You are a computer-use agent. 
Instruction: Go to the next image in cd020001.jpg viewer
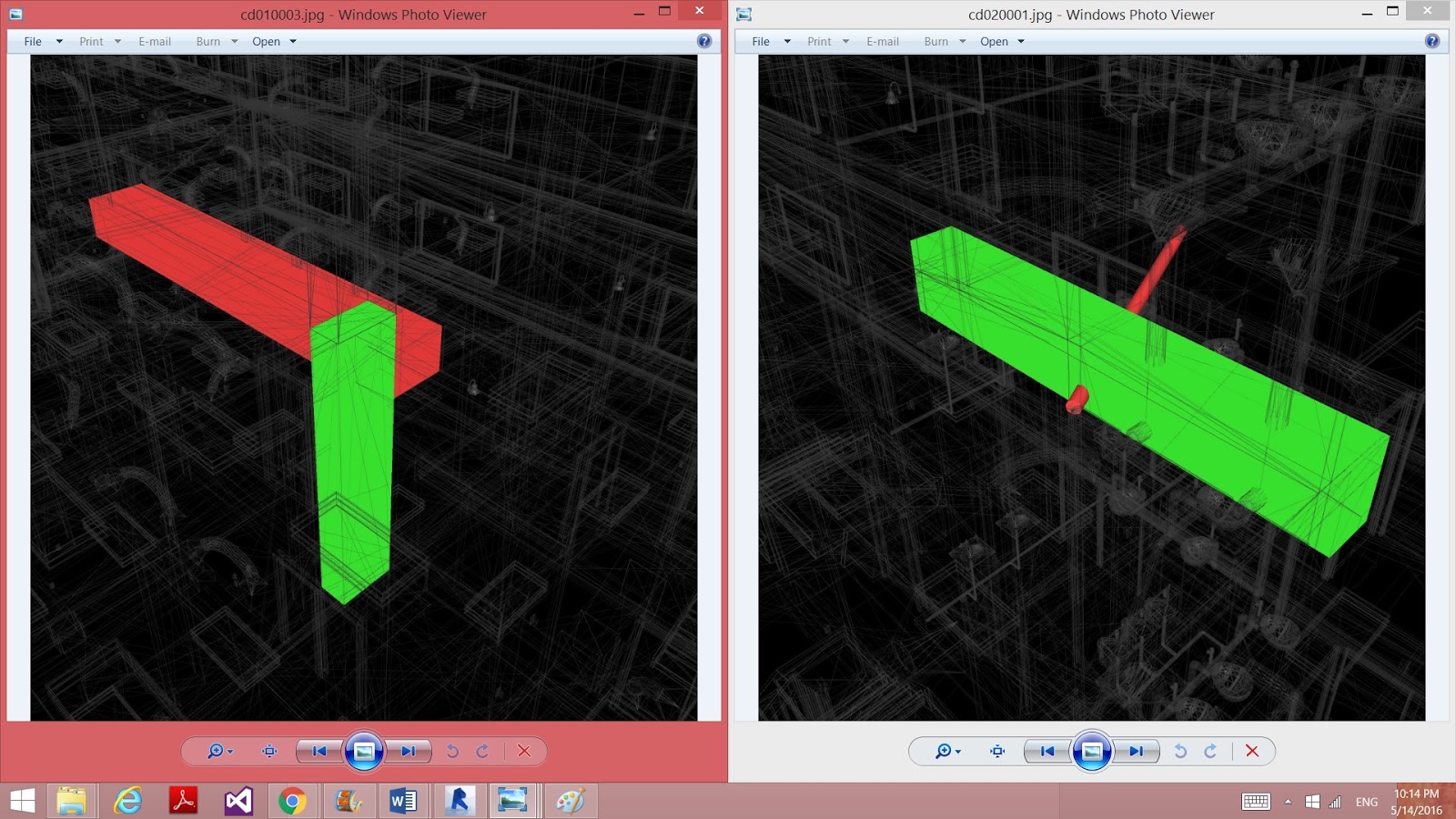pos(1136,752)
